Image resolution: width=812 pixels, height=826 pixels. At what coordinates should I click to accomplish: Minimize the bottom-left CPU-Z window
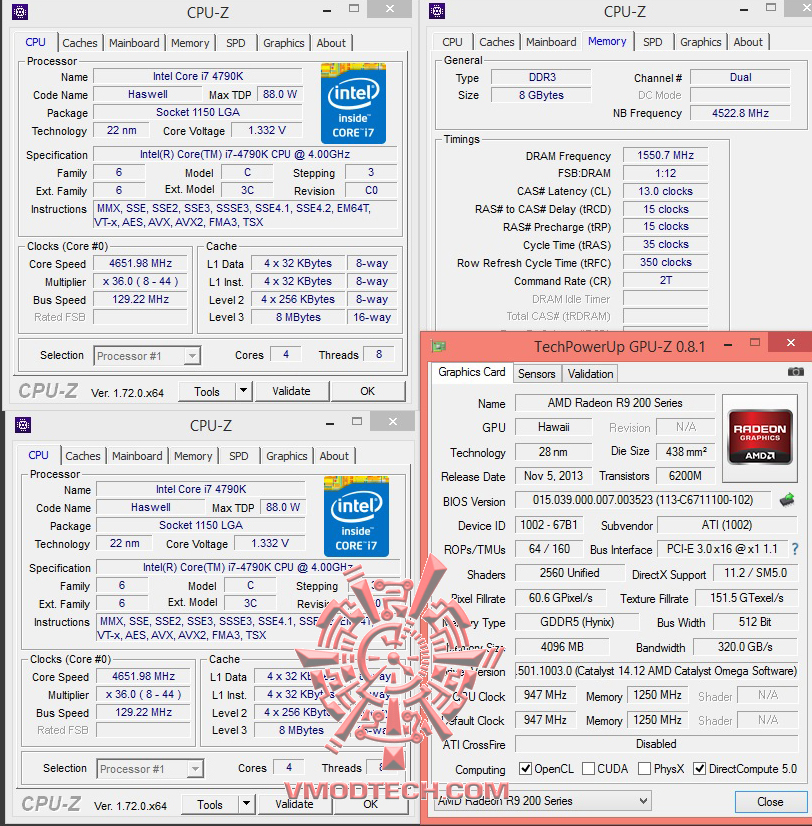[330, 424]
